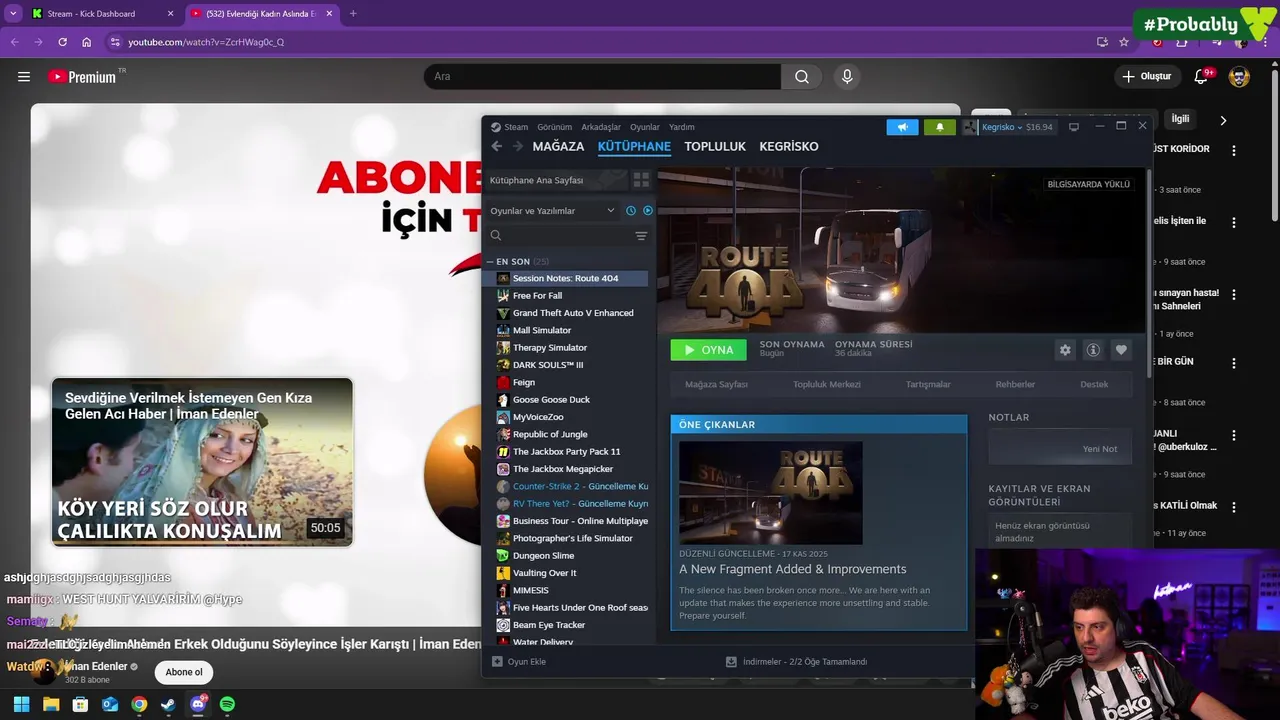Open YouTube account avatar menu
This screenshot has width=1280, height=720.
click(1239, 76)
